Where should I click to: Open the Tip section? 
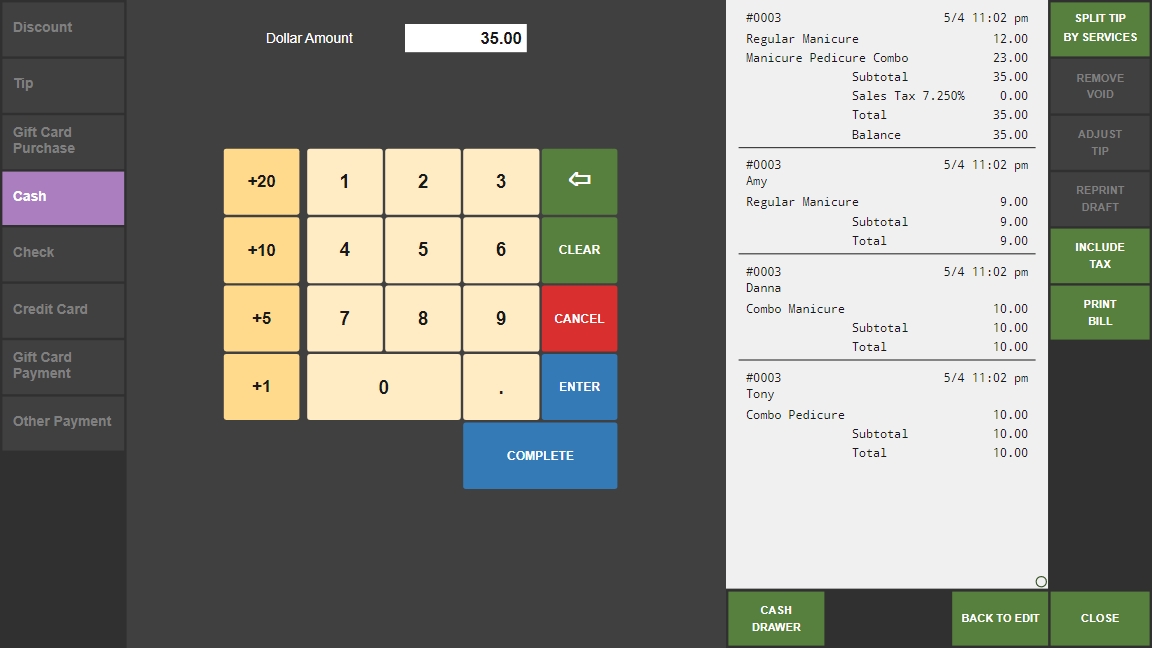coord(63,84)
